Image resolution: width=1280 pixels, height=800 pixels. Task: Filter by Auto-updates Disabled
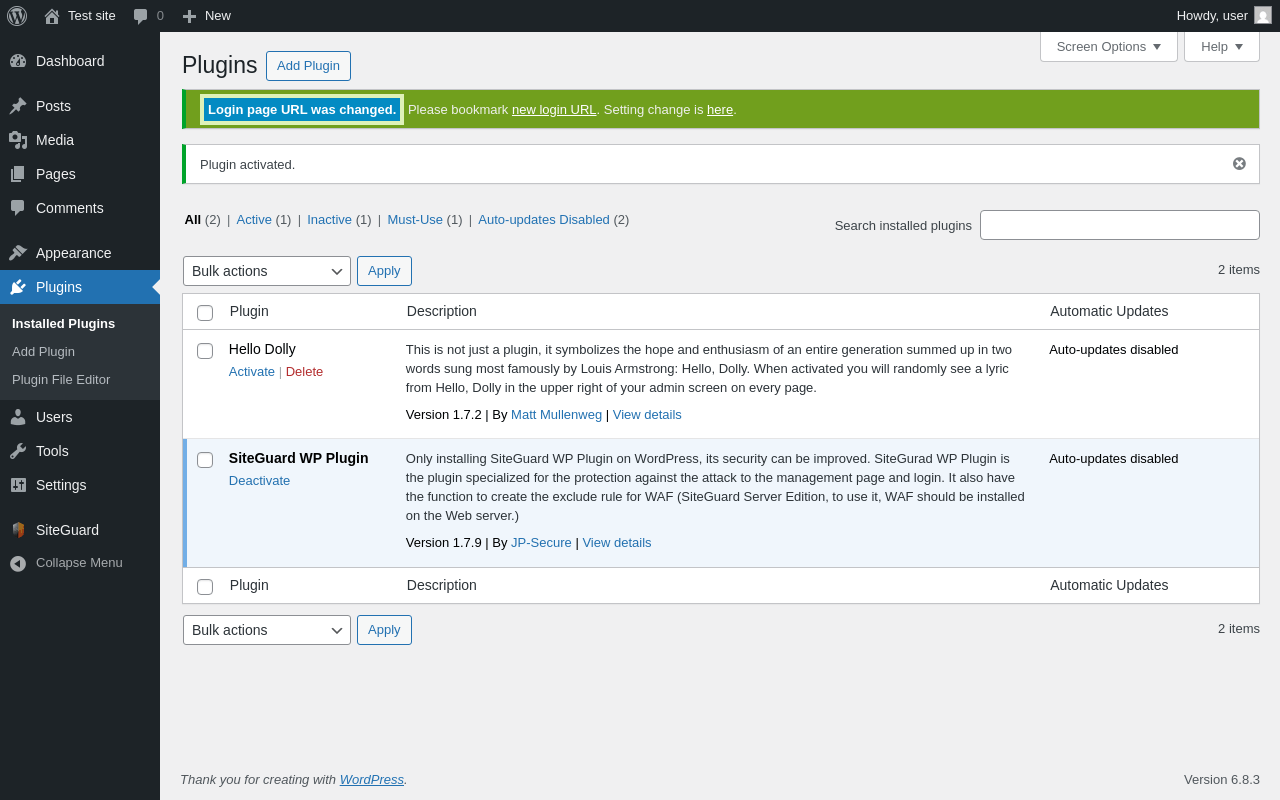pos(544,220)
